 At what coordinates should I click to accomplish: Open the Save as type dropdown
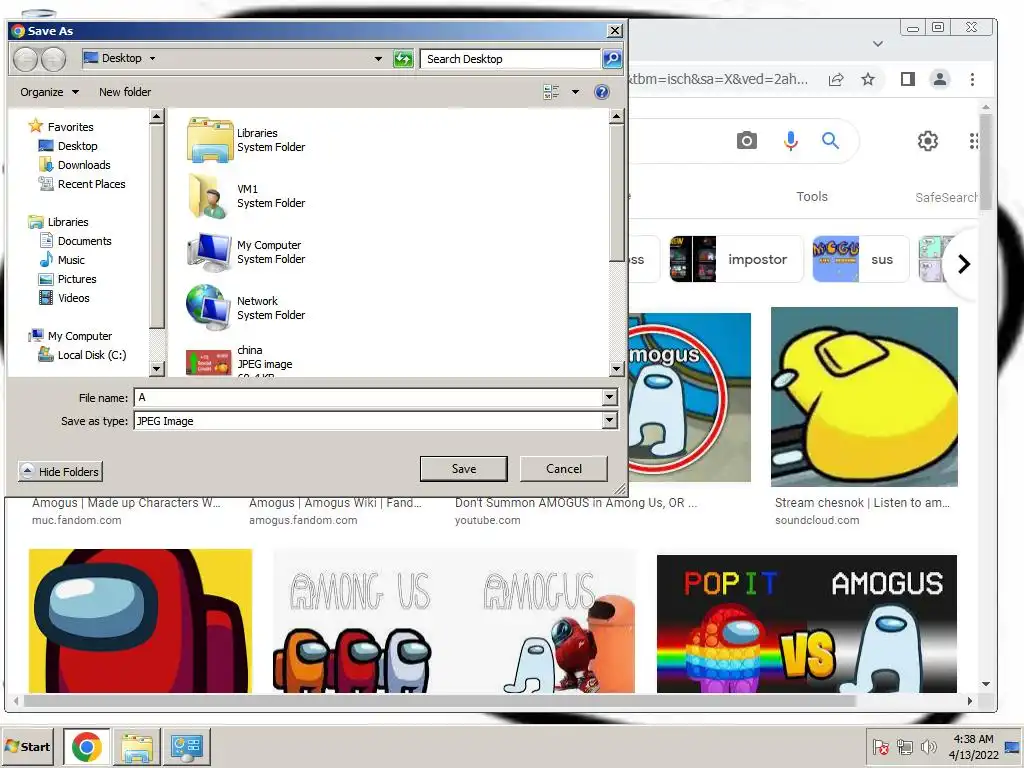[609, 421]
